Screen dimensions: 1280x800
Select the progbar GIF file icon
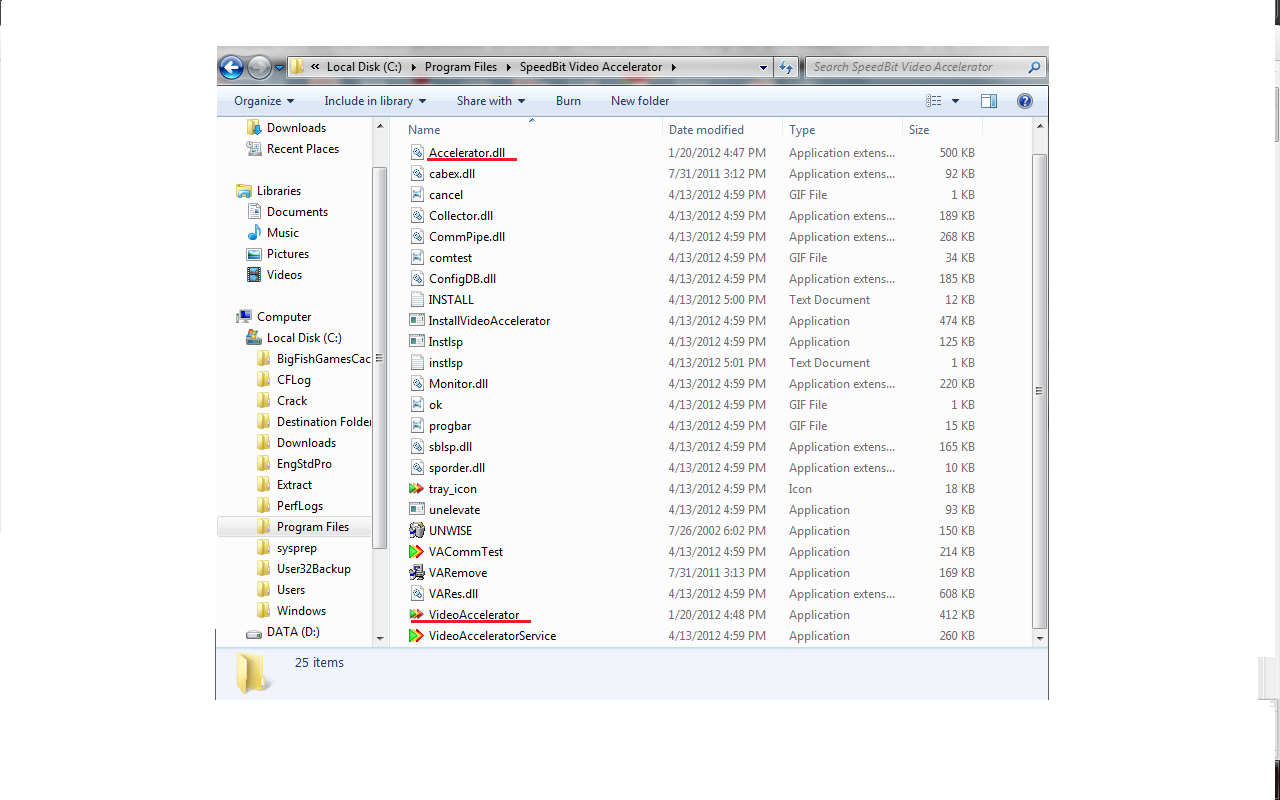coord(418,426)
